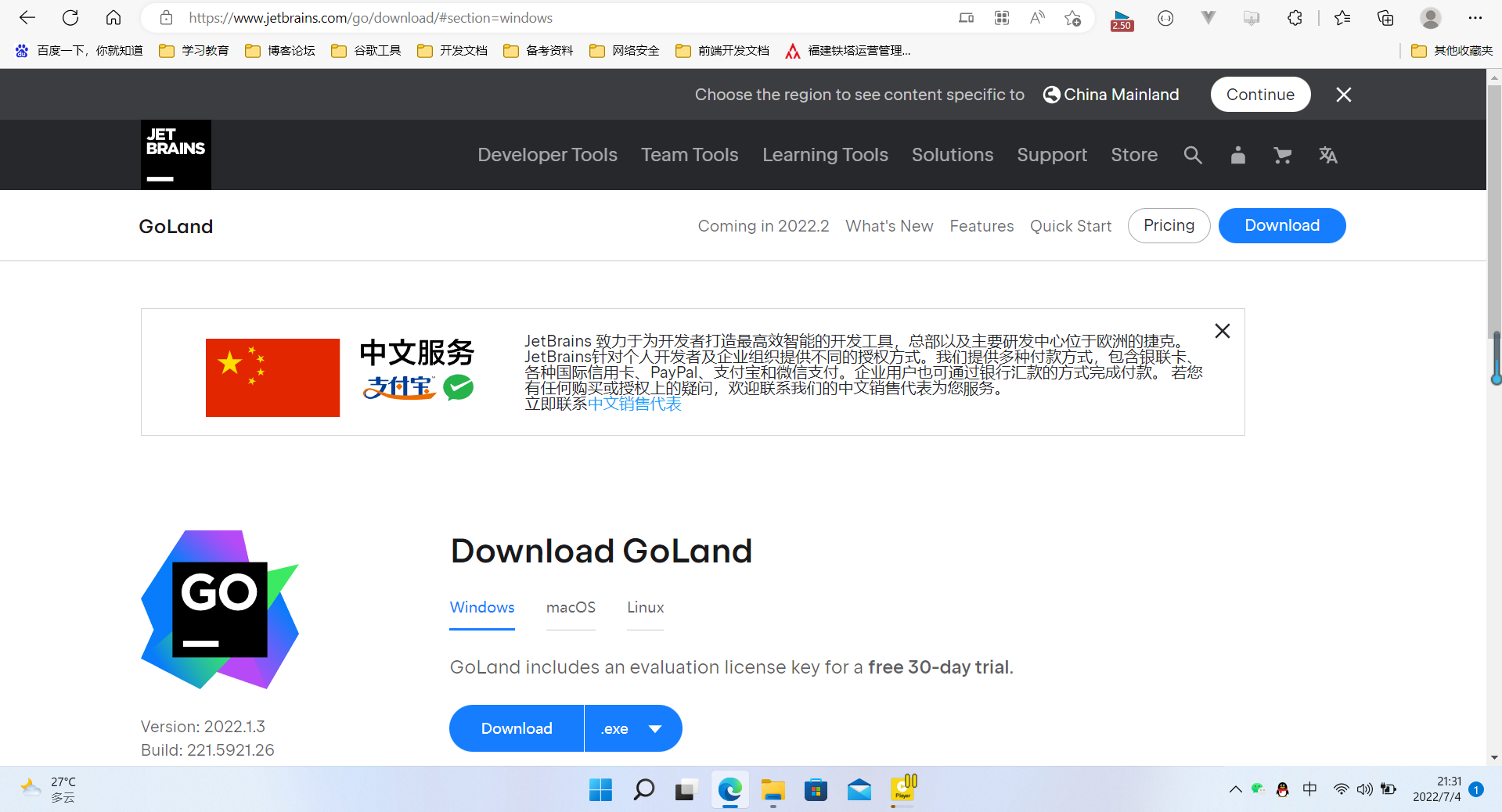The image size is (1502, 812).
Task: Open 学习教育 bookmarks folder
Action: click(x=194, y=51)
